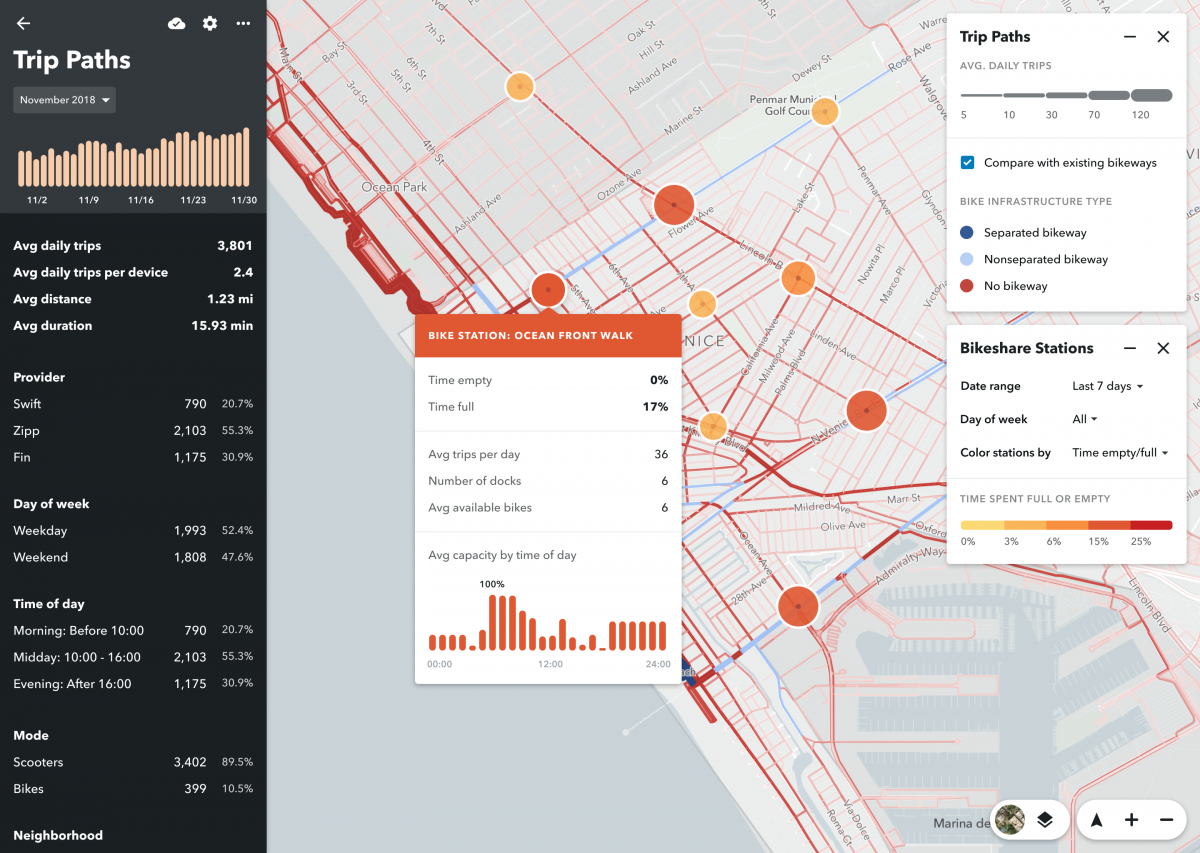Open the basemap layers switcher icon
The width and height of the screenshot is (1200, 853).
[1044, 819]
